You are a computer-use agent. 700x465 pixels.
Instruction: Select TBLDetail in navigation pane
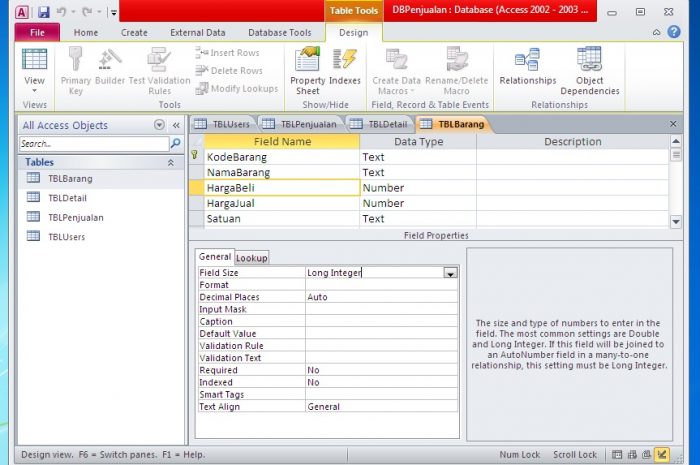pos(67,198)
